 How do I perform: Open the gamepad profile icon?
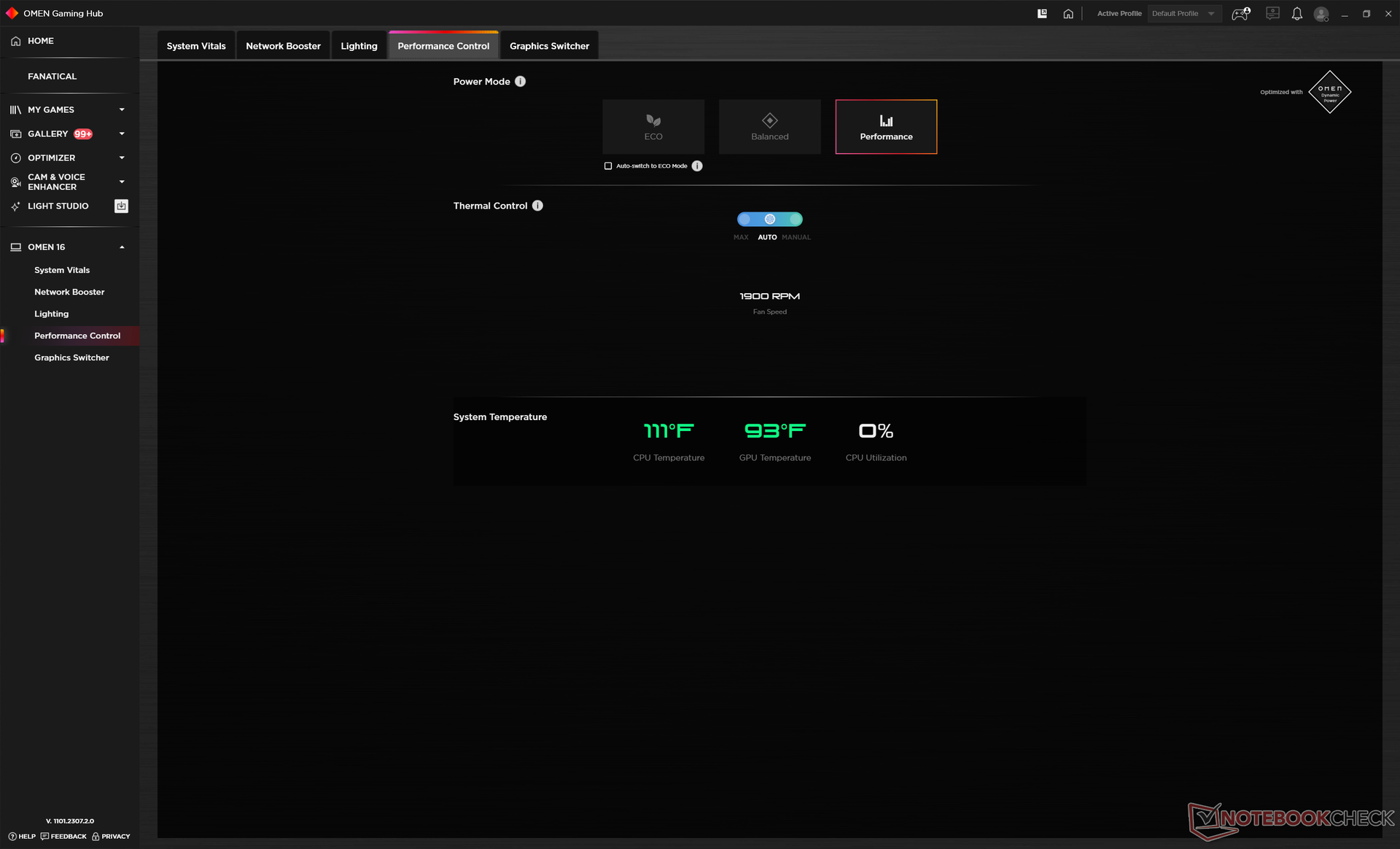click(1240, 14)
